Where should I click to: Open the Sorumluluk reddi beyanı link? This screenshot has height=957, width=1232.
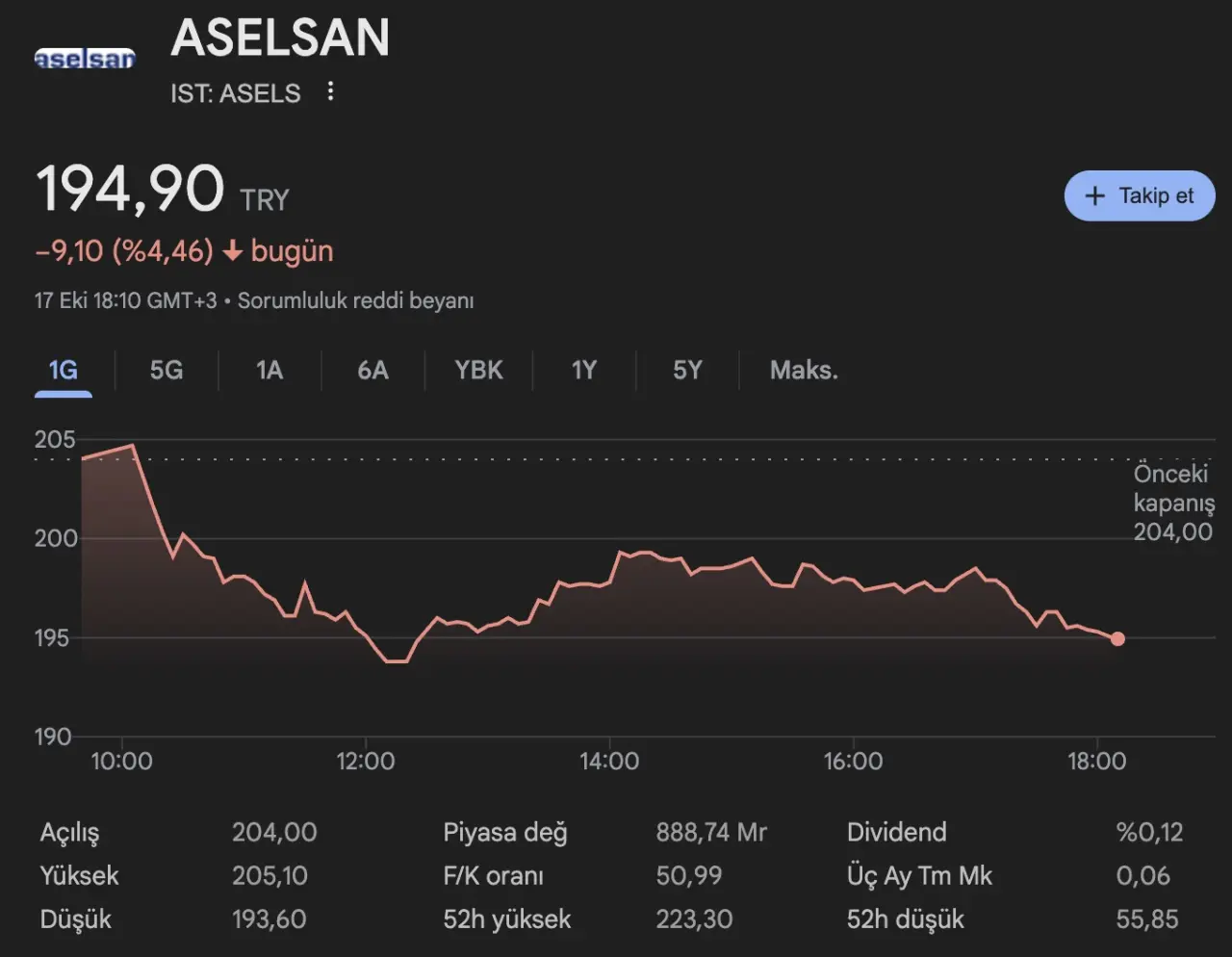[x=355, y=300]
